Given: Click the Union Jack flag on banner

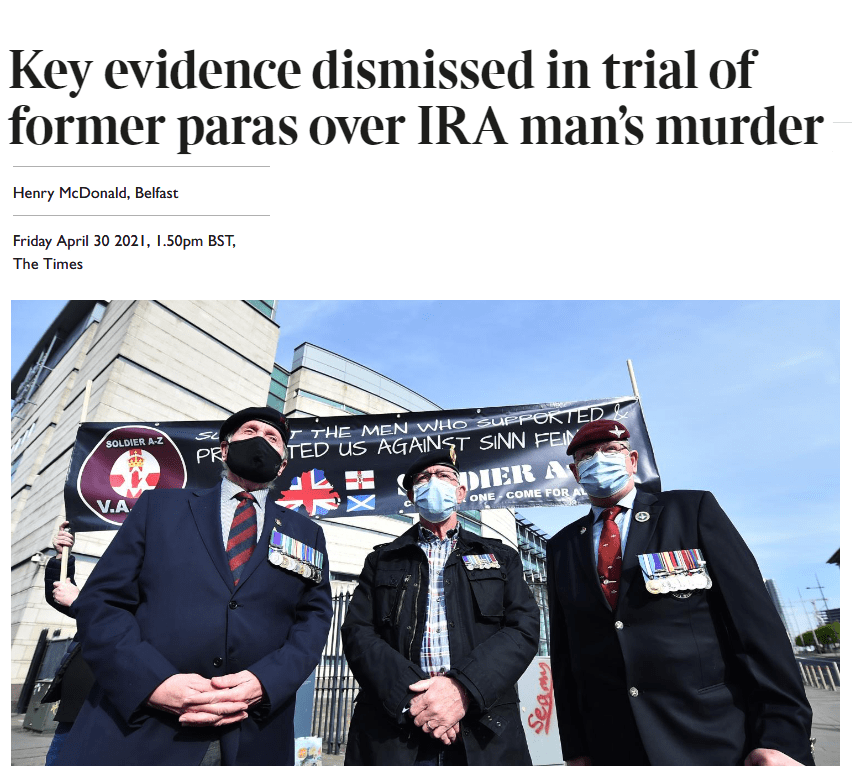Looking at the screenshot, I should pos(309,493).
